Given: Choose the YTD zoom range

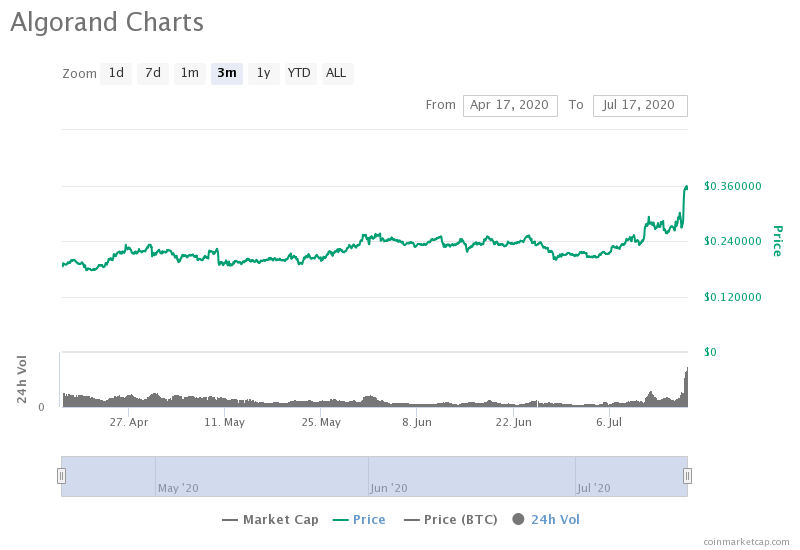Looking at the screenshot, I should pyautogui.click(x=301, y=73).
